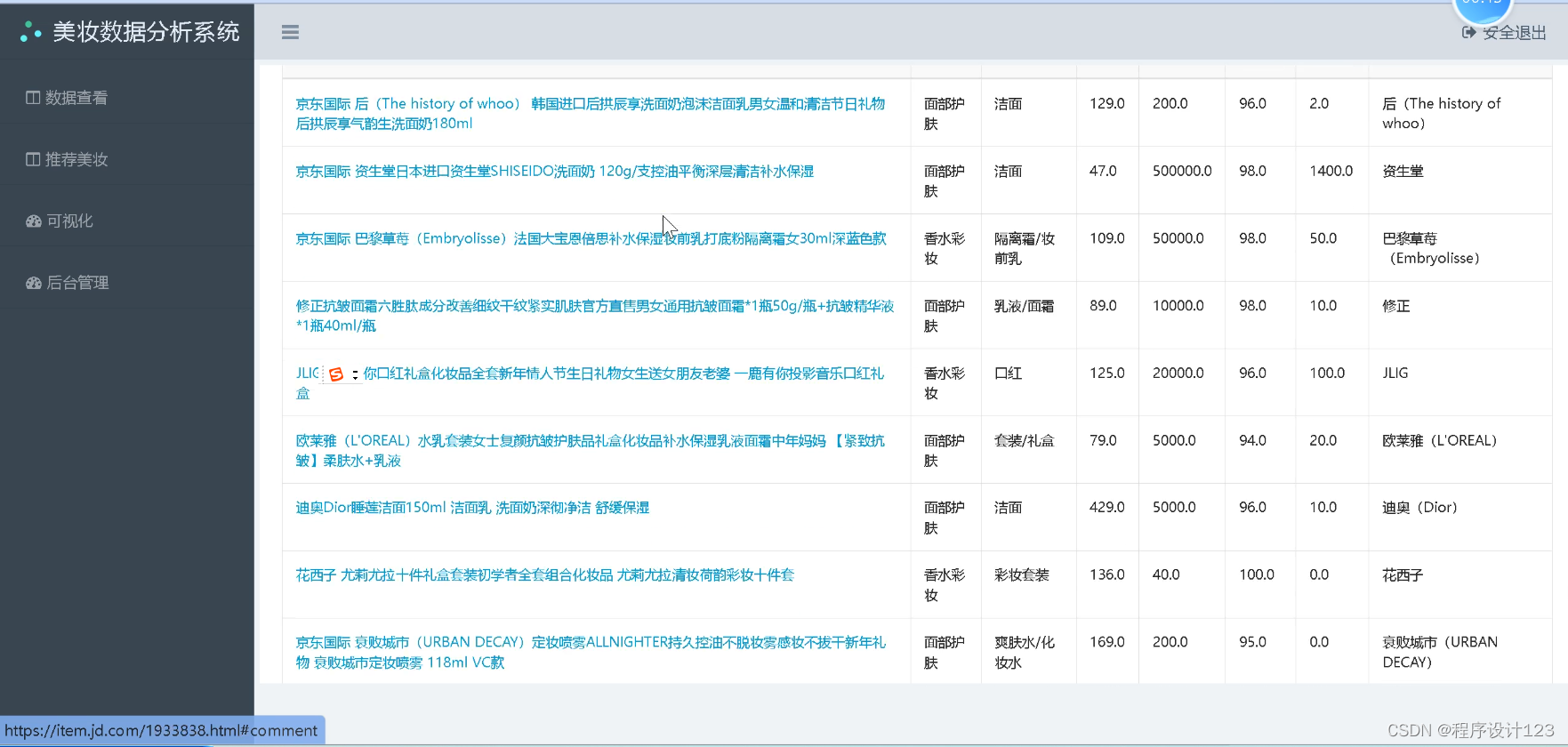Click price cell 129.0

[1107, 104]
